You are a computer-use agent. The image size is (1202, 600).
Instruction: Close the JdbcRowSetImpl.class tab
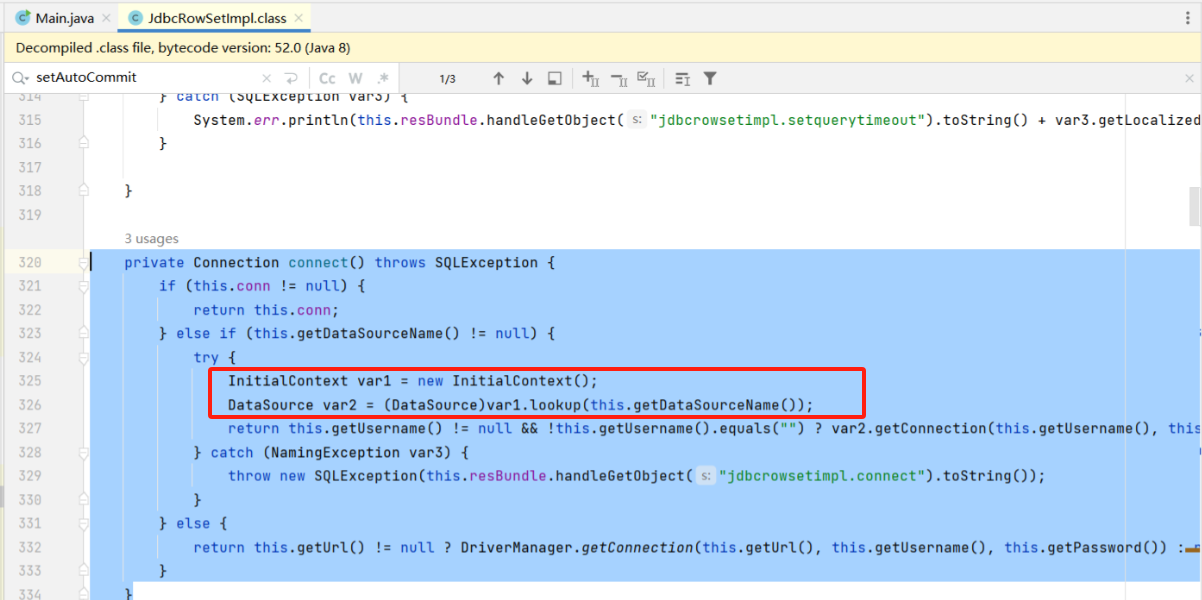coord(299,18)
